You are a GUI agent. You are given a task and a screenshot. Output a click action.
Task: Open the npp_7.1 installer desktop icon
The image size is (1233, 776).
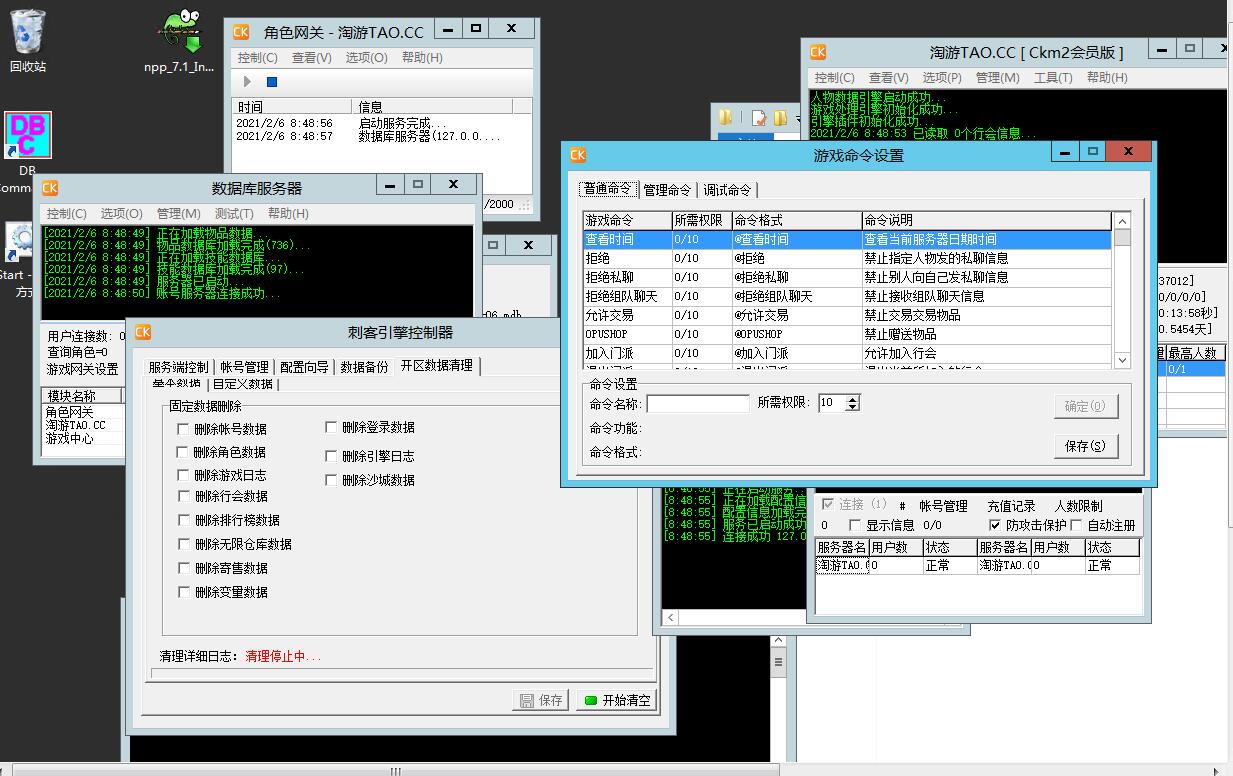pos(179,37)
